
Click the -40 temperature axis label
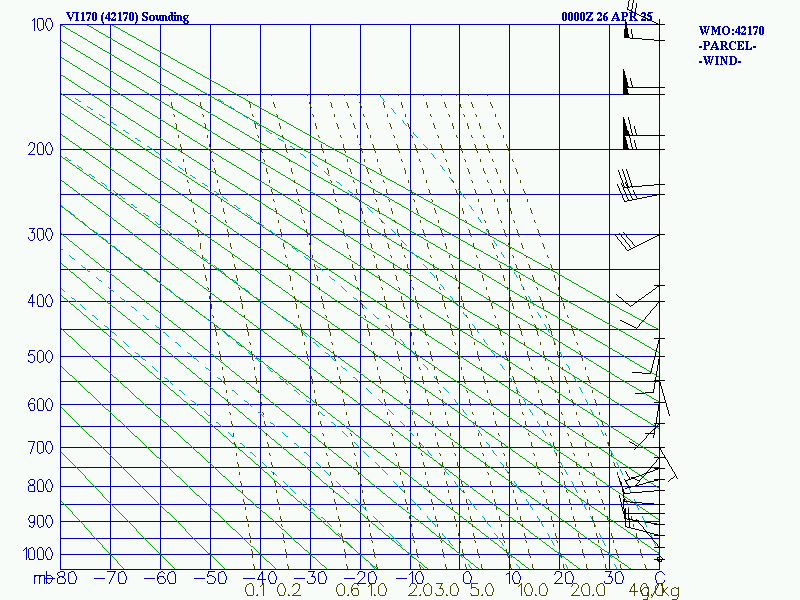coord(260,578)
